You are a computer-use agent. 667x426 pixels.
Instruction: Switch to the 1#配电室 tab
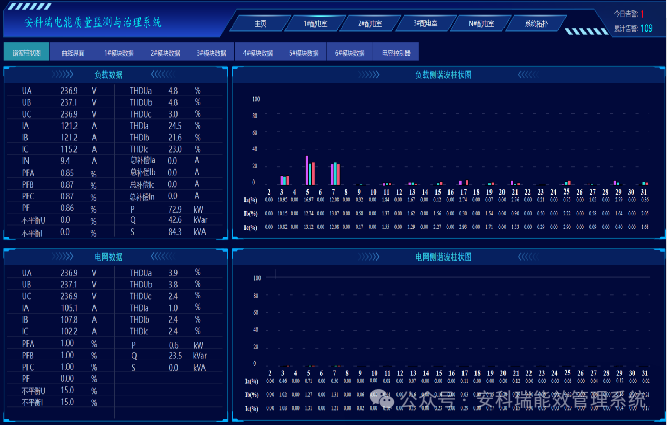point(315,23)
